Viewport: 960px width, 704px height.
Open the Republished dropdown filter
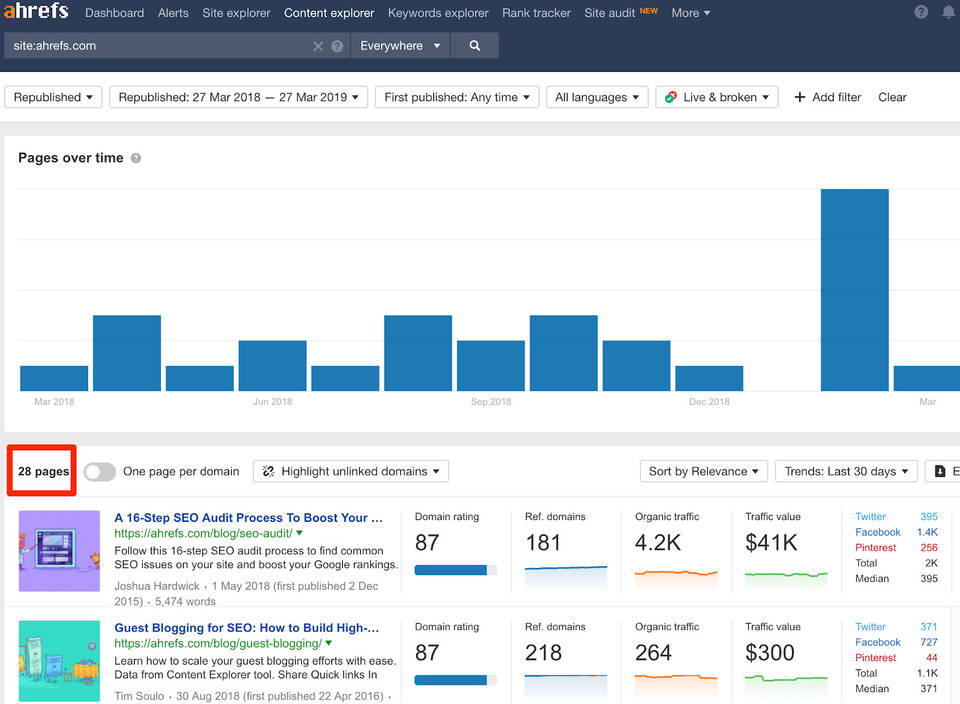pyautogui.click(x=54, y=97)
